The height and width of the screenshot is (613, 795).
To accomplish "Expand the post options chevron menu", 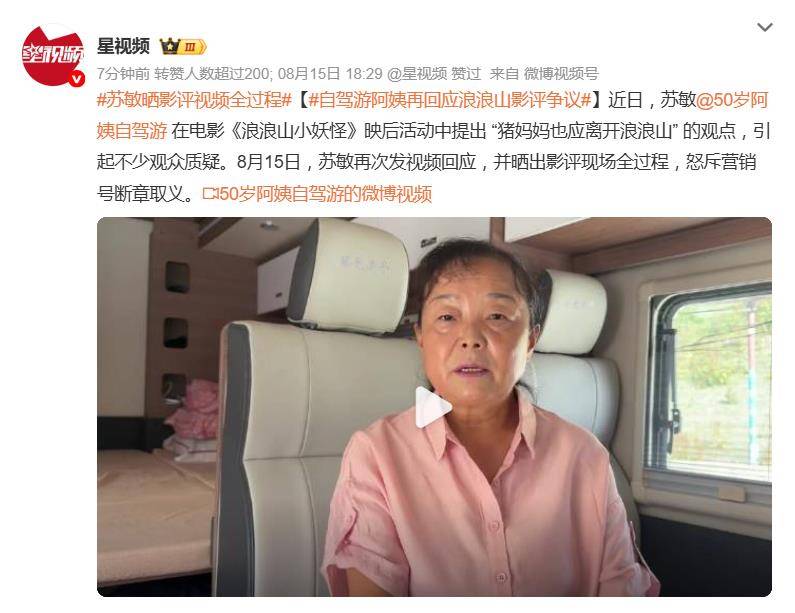I will 764,27.
